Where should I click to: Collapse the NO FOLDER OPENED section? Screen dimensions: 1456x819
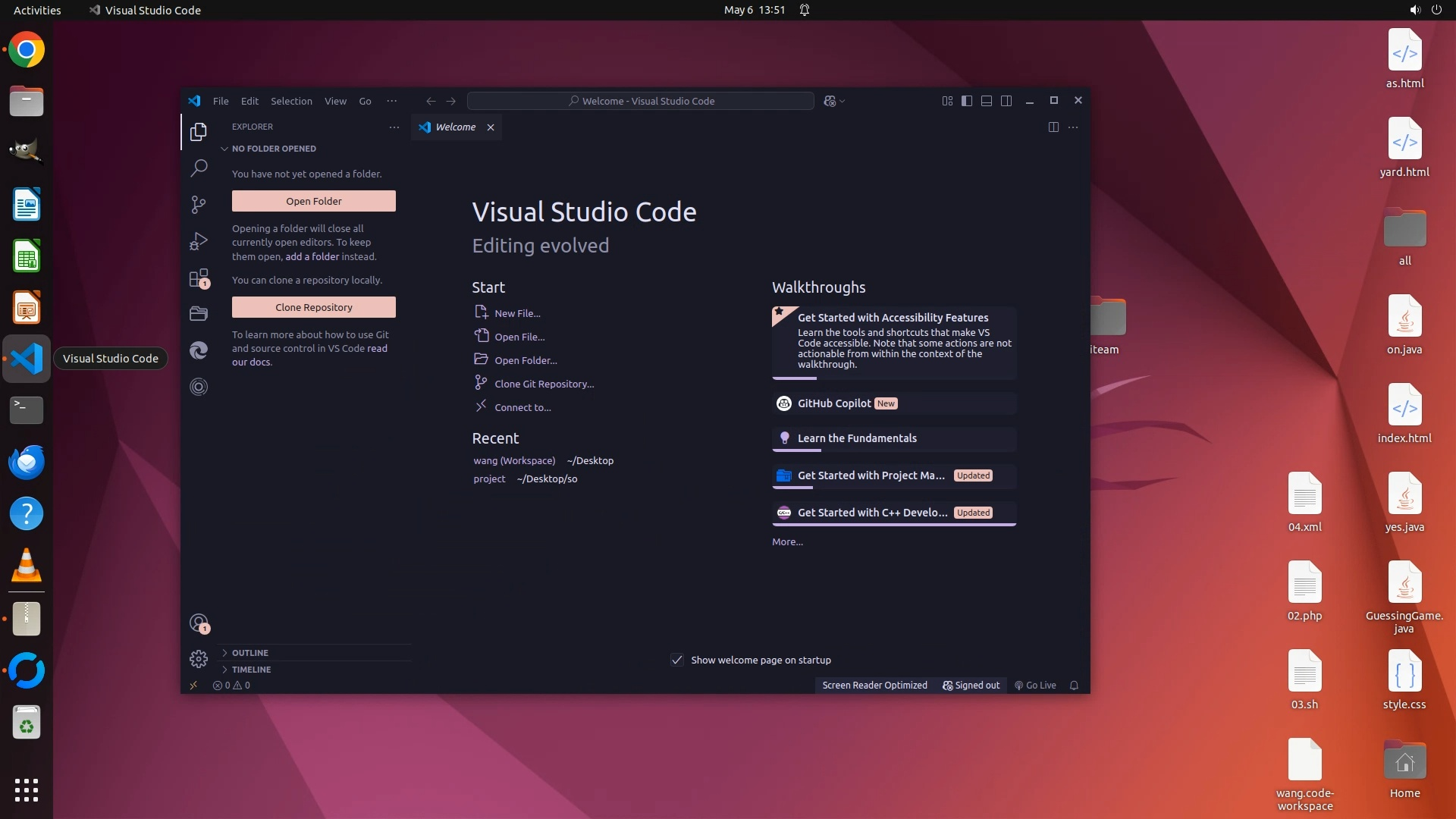273,149
